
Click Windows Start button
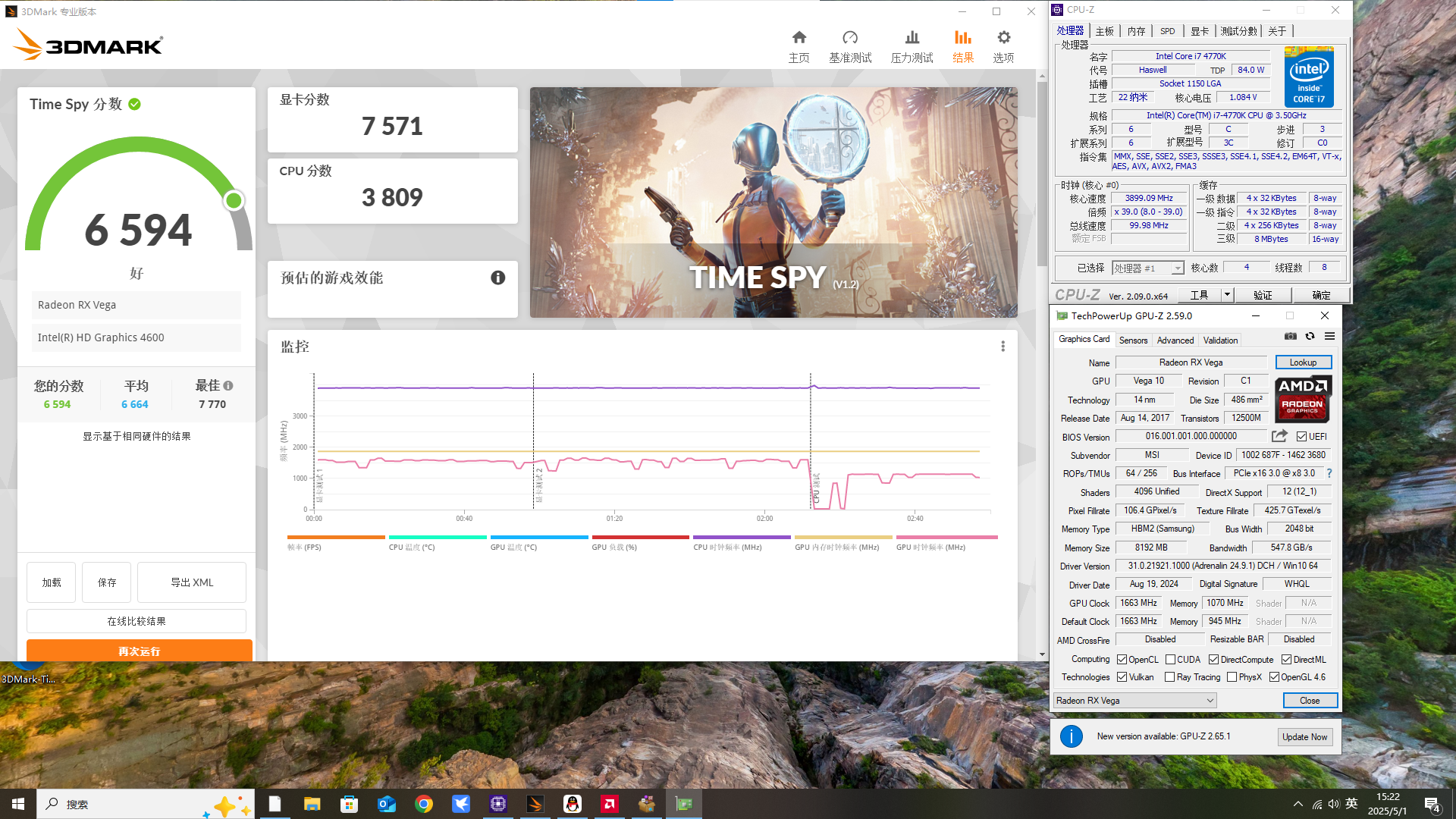pos(18,804)
